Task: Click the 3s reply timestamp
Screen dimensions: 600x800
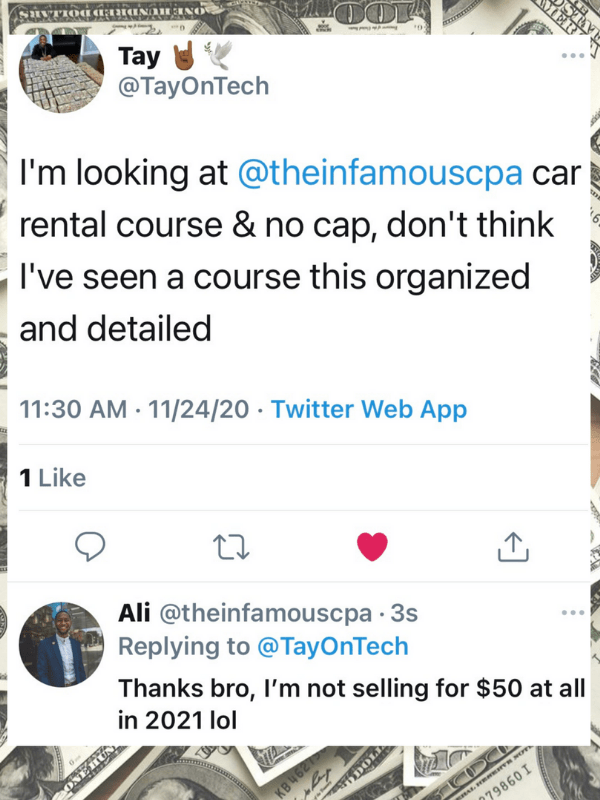Action: tap(405, 611)
